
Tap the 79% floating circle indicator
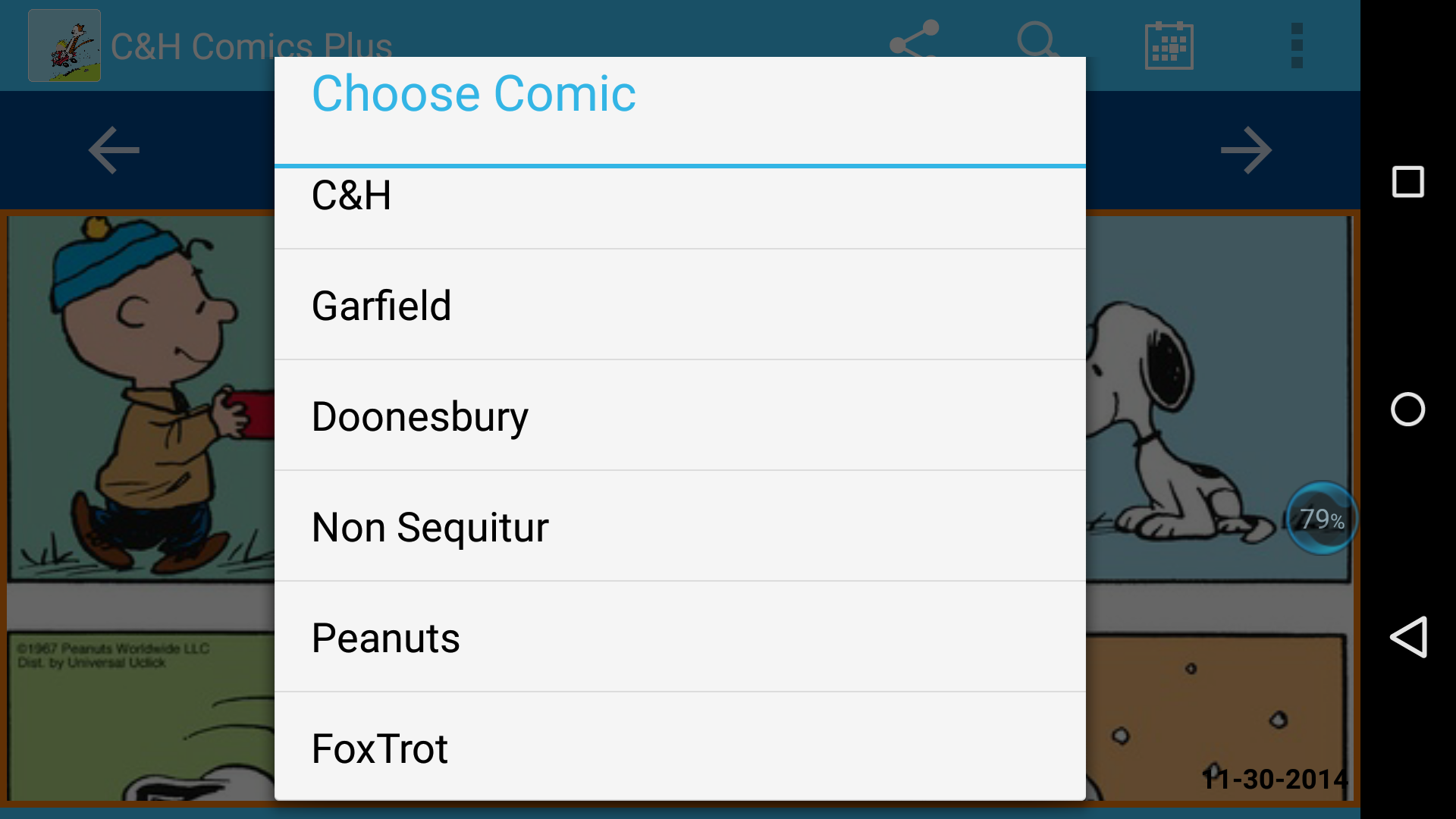1322,519
